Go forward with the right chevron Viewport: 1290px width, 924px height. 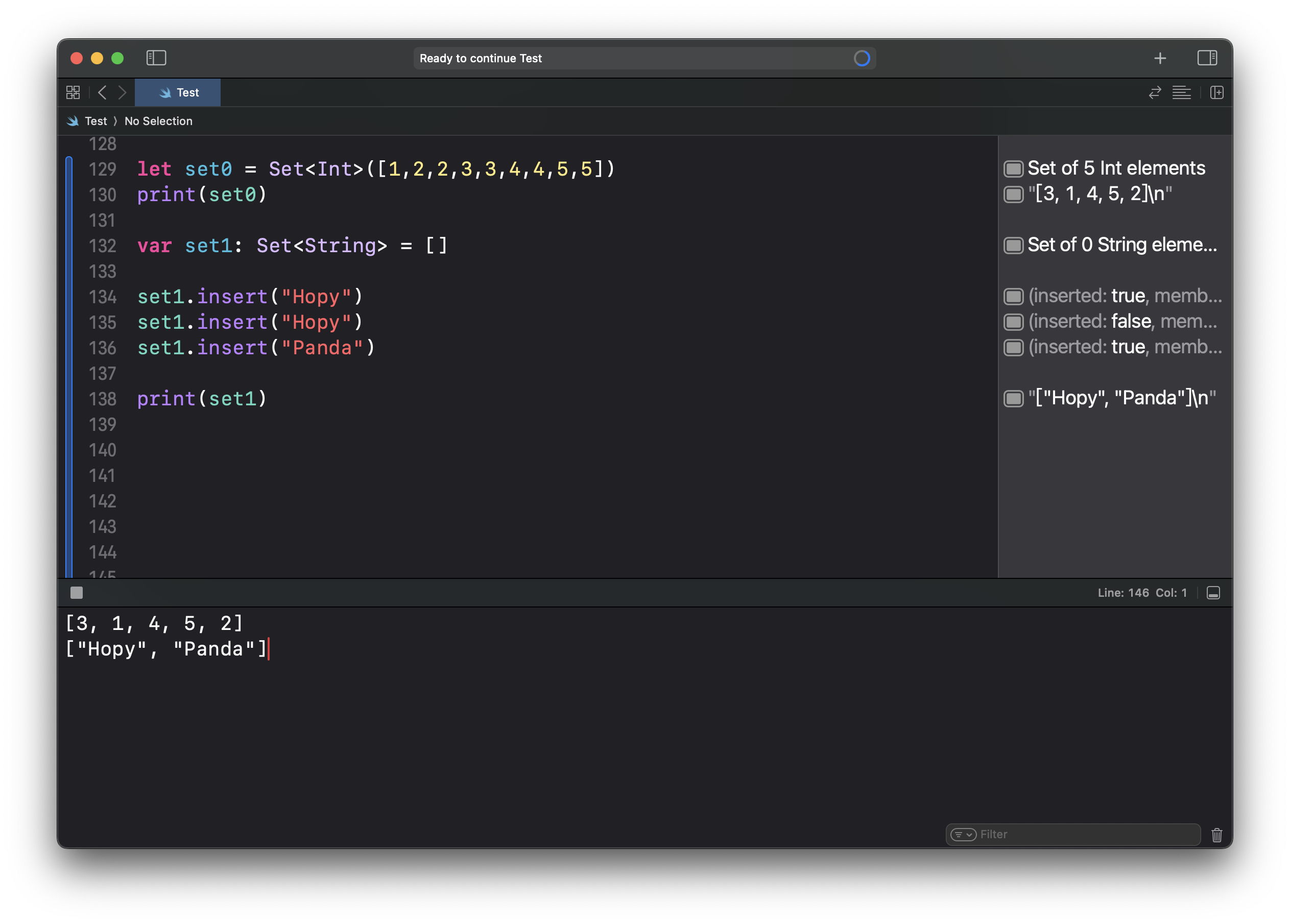[x=122, y=92]
